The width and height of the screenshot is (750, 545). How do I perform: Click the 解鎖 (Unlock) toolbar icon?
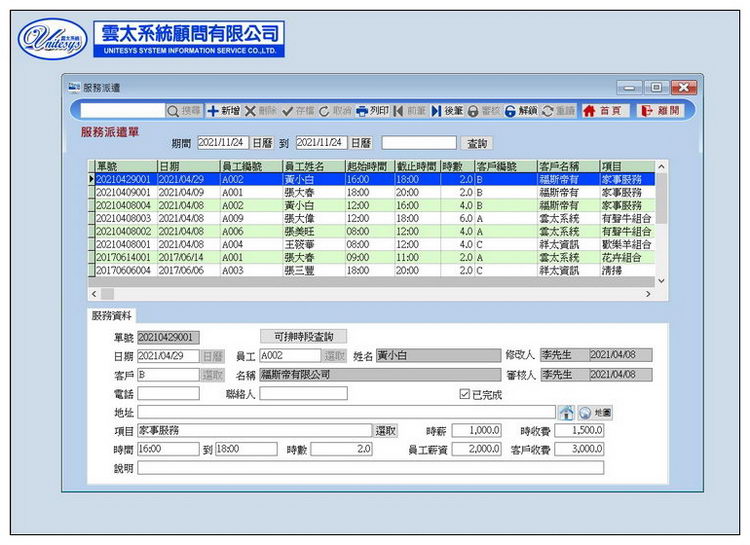click(510, 111)
